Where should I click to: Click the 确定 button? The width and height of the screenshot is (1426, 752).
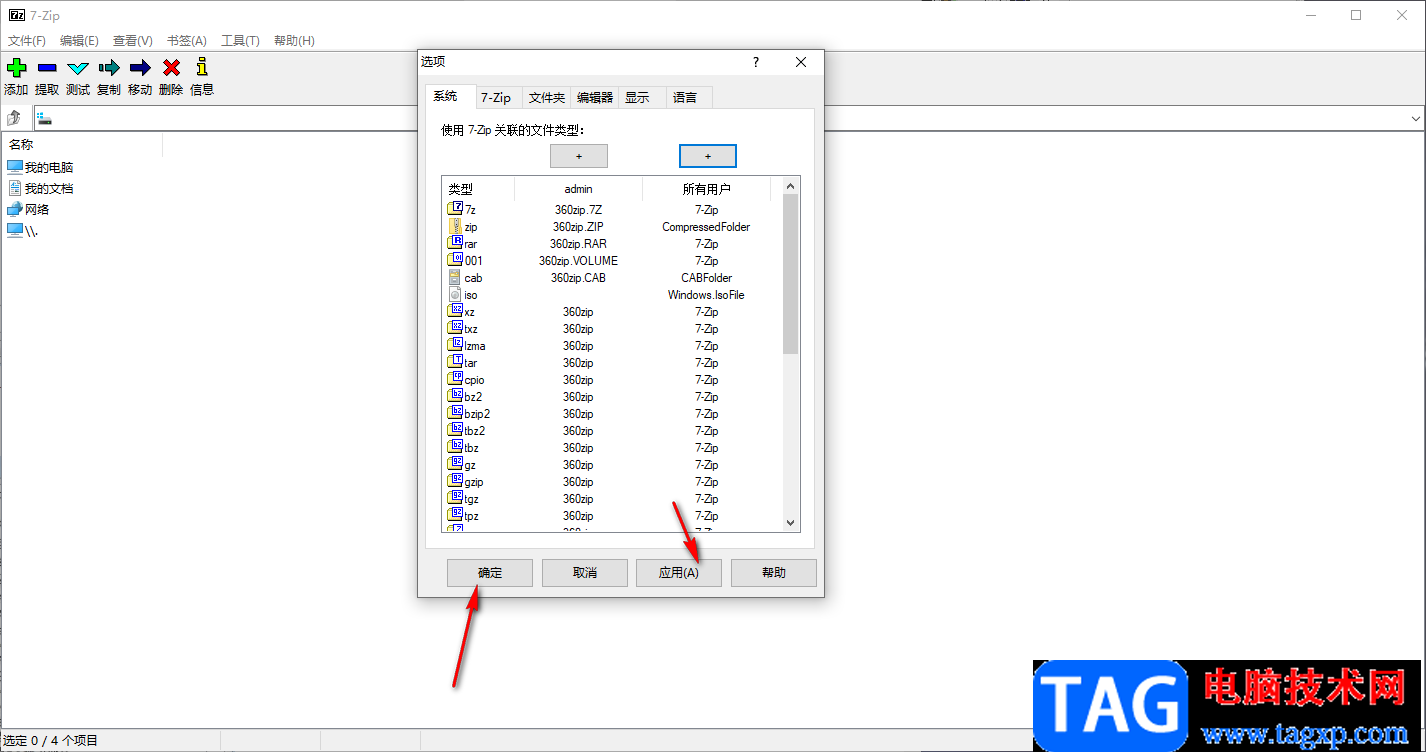tap(490, 573)
